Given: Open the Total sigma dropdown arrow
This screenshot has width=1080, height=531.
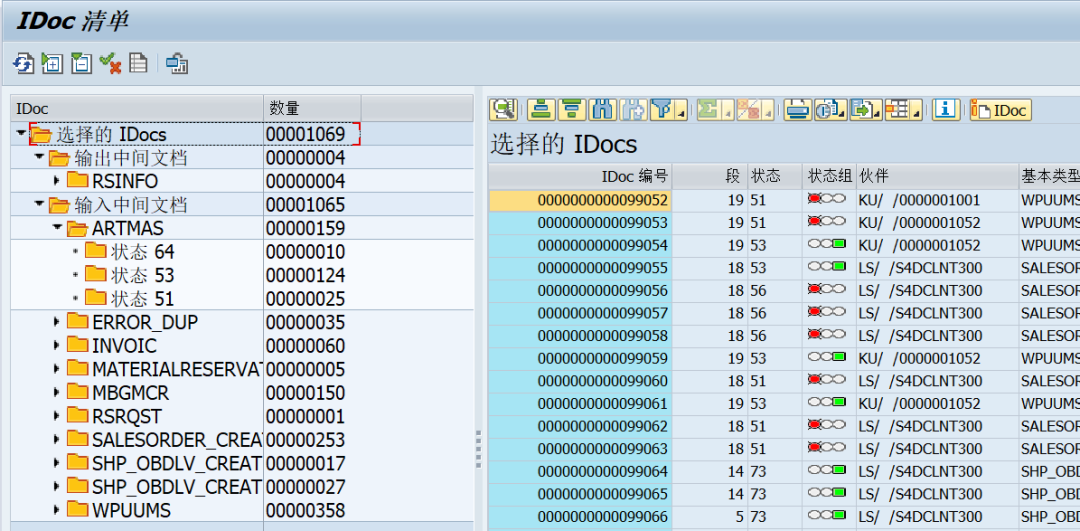Looking at the screenshot, I should pyautogui.click(x=727, y=112).
